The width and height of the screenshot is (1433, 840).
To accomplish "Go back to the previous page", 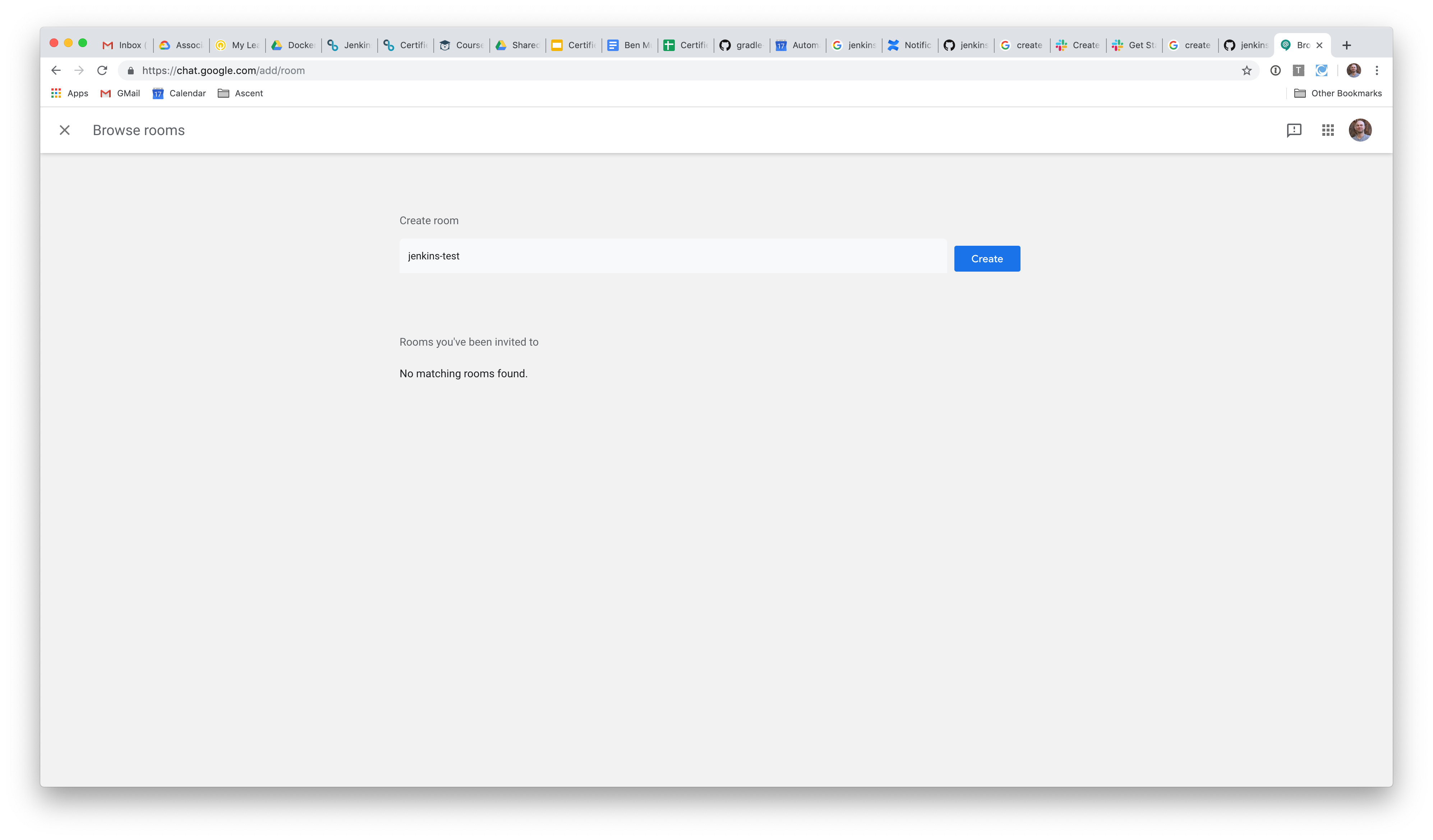I will pos(56,70).
